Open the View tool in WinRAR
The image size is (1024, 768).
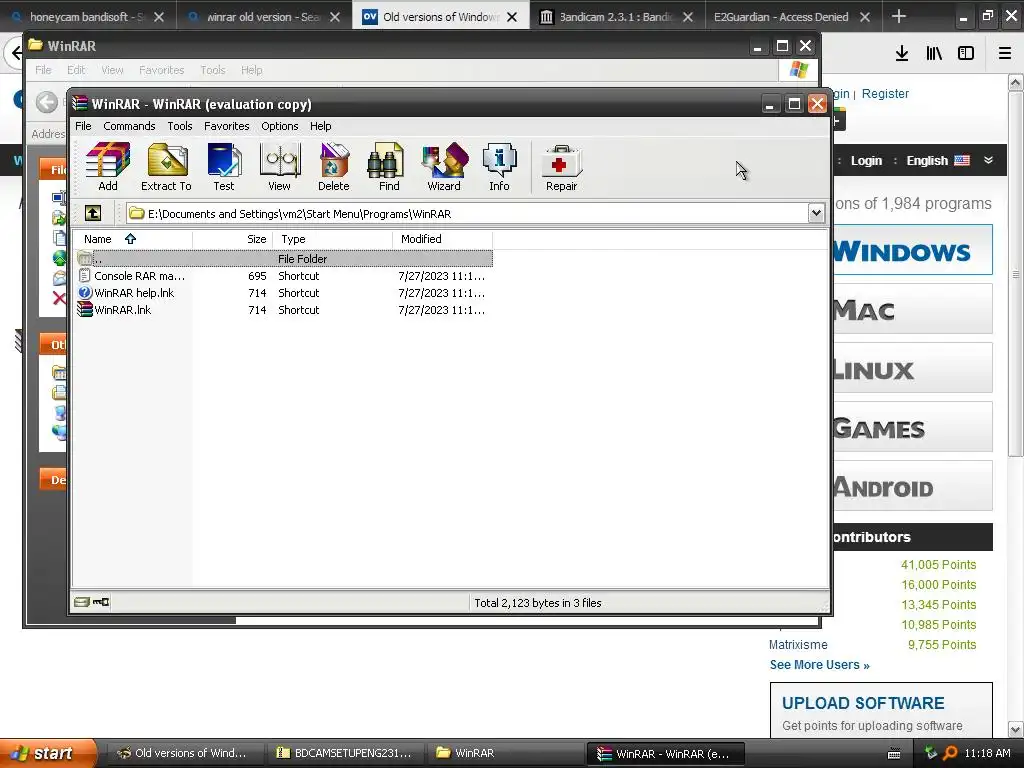280,167
